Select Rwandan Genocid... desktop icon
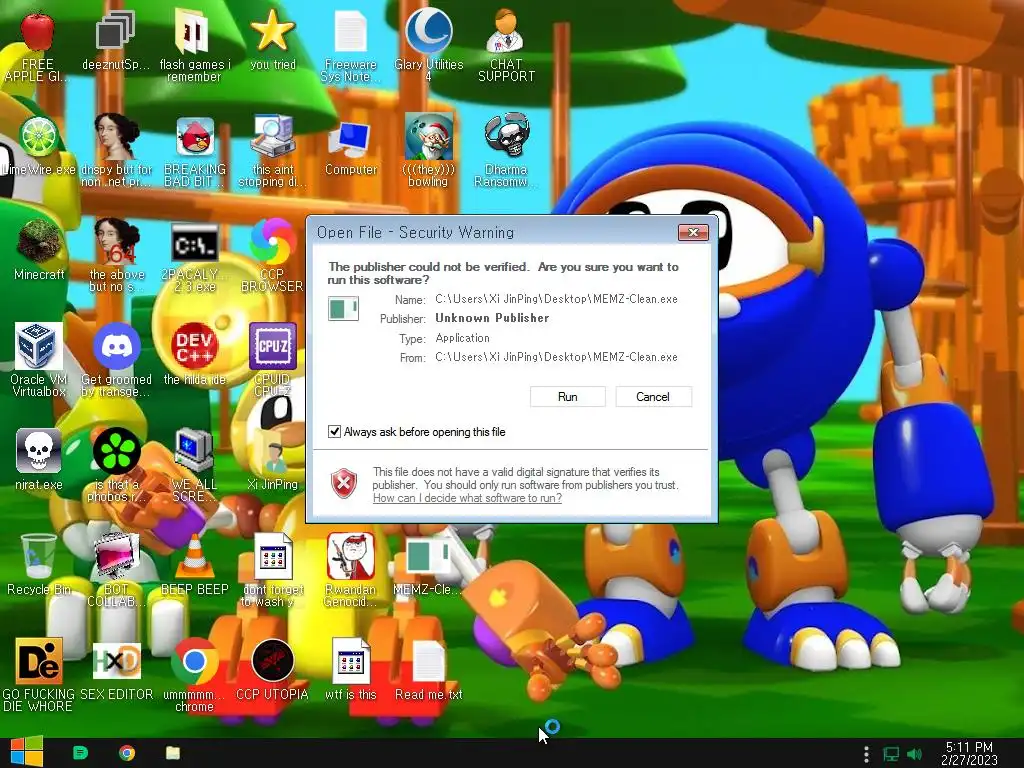Viewport: 1024px width, 768px height. [351, 571]
